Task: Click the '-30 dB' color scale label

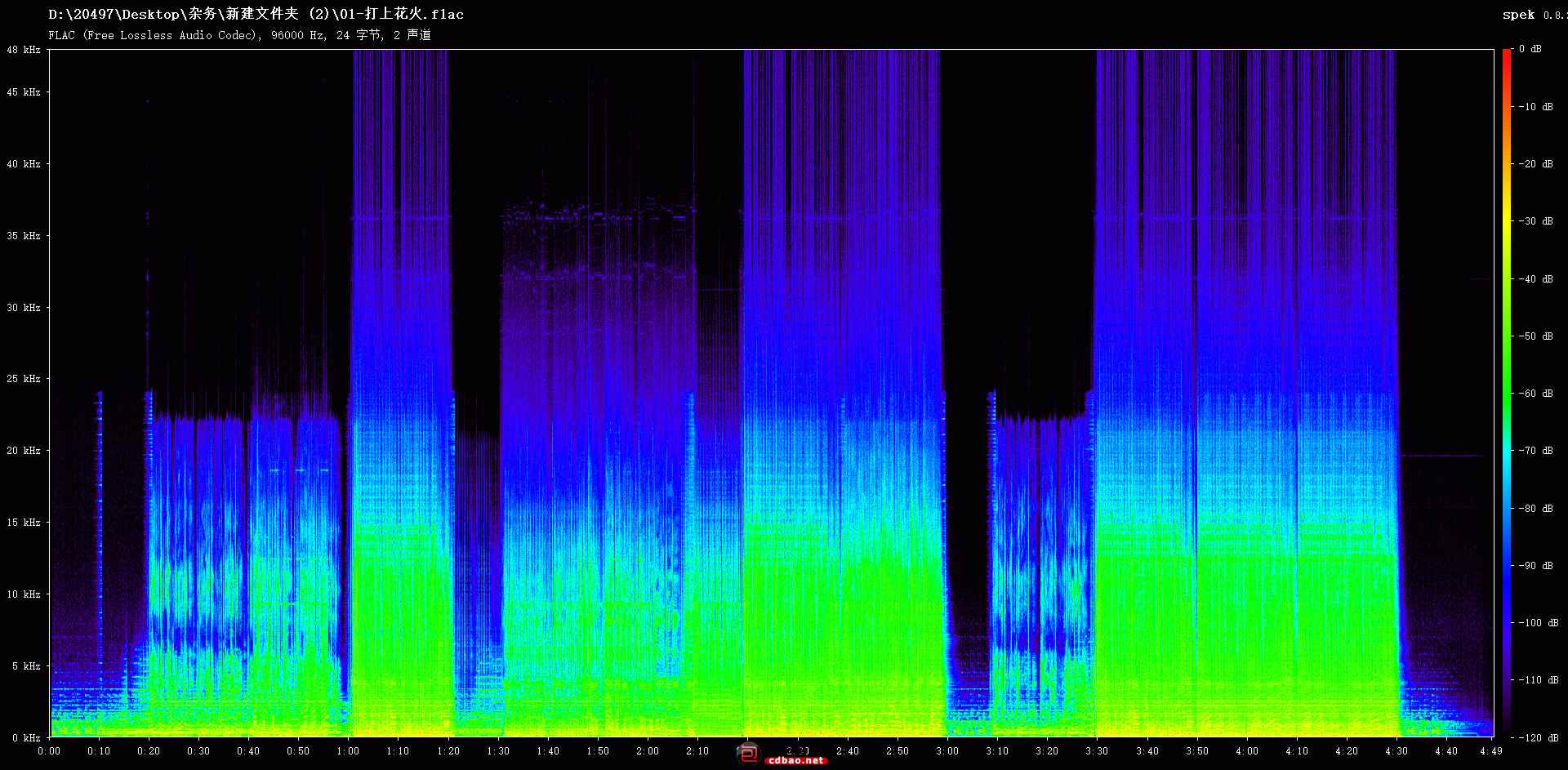Action: point(1535,221)
